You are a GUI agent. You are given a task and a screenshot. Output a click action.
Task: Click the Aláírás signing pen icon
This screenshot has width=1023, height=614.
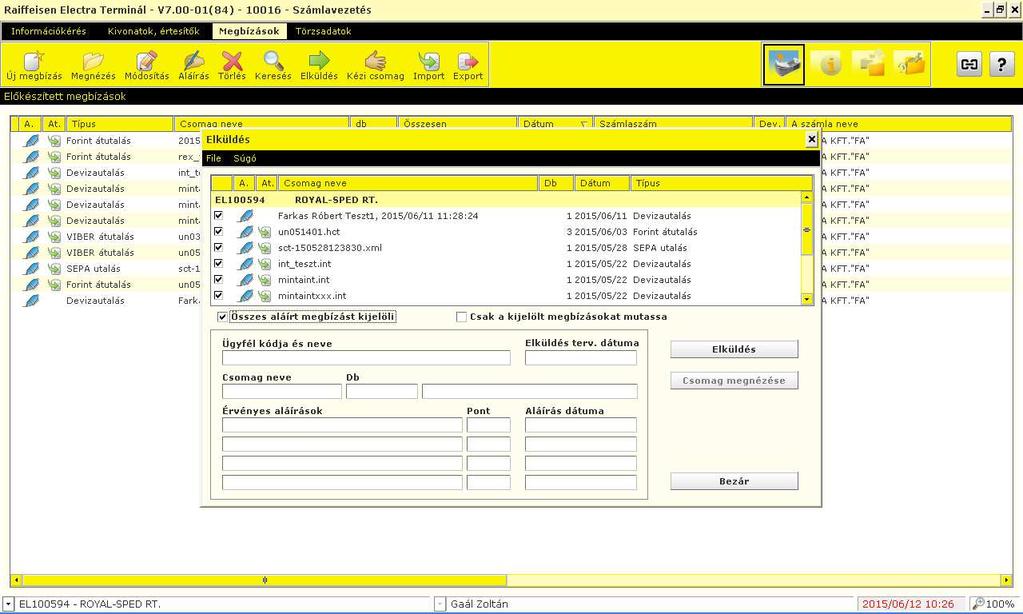(194, 61)
